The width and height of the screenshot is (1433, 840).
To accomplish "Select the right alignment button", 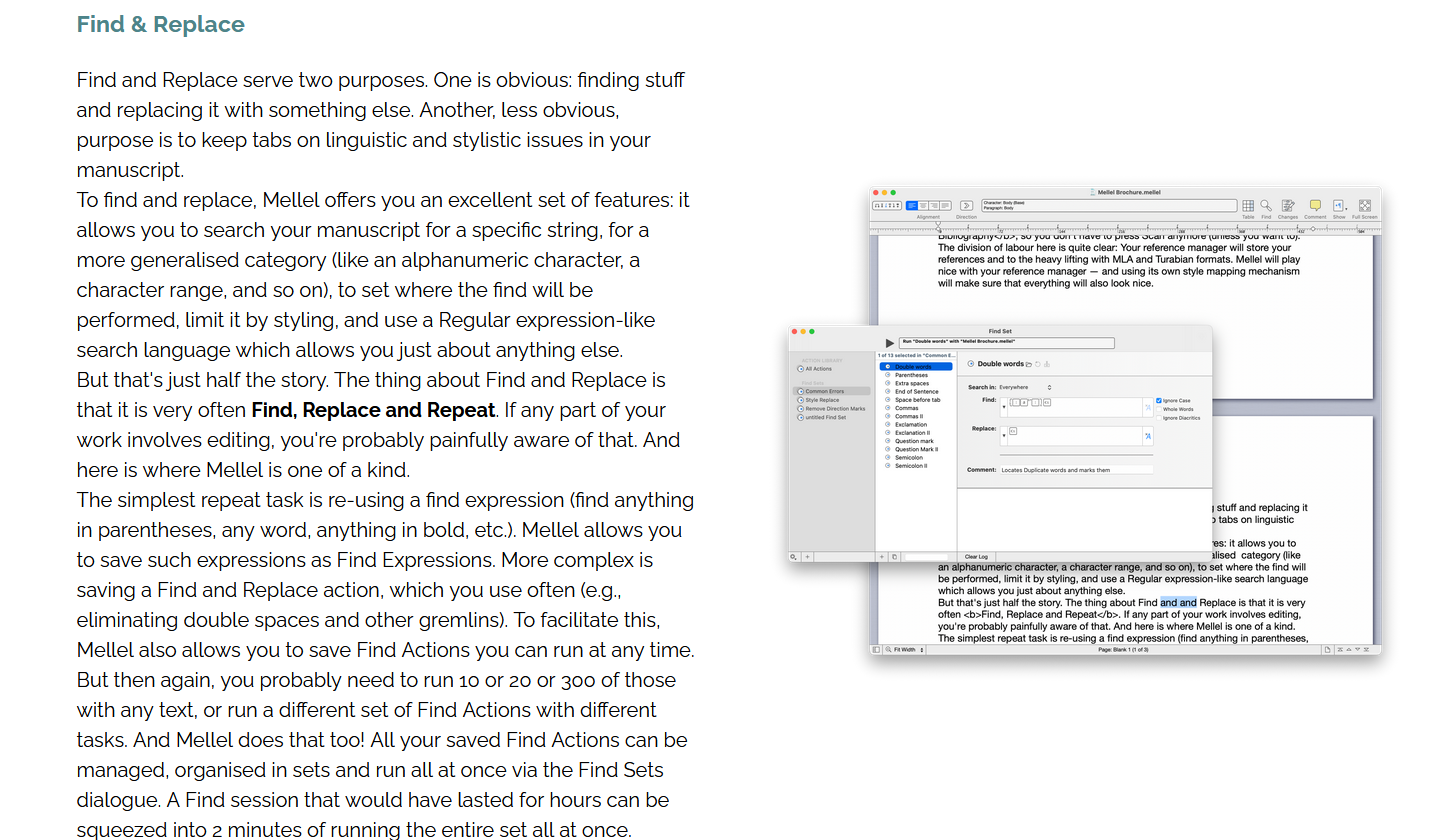I will coord(932,205).
